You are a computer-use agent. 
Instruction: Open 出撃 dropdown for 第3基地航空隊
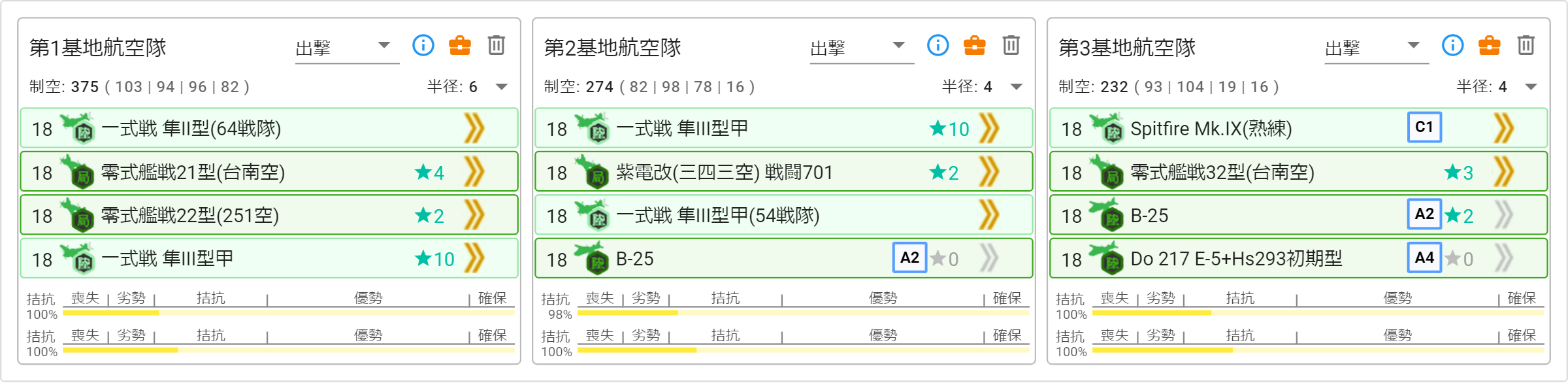tap(1377, 48)
